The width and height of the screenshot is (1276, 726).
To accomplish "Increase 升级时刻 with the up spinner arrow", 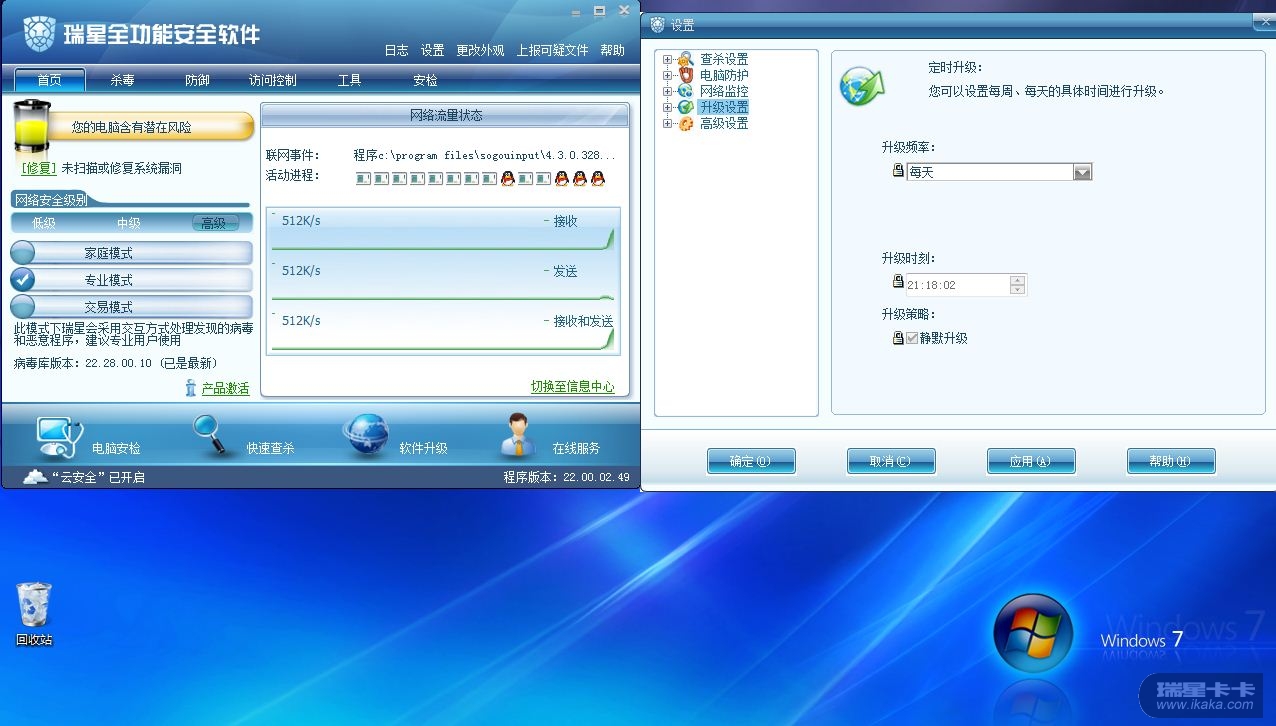I will tap(1017, 279).
